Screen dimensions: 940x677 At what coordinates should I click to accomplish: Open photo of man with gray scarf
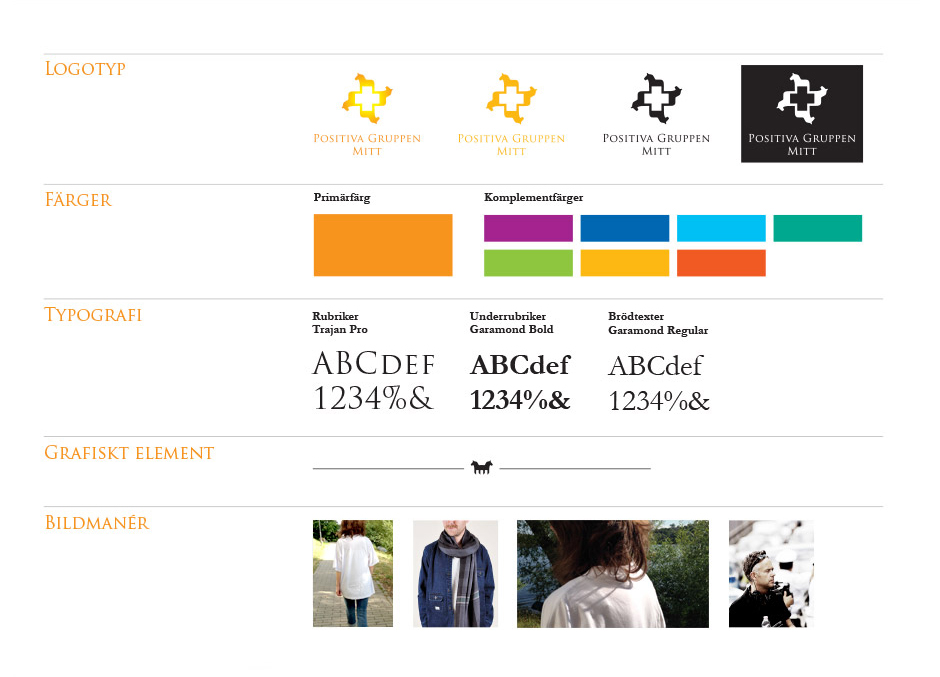tap(456, 573)
